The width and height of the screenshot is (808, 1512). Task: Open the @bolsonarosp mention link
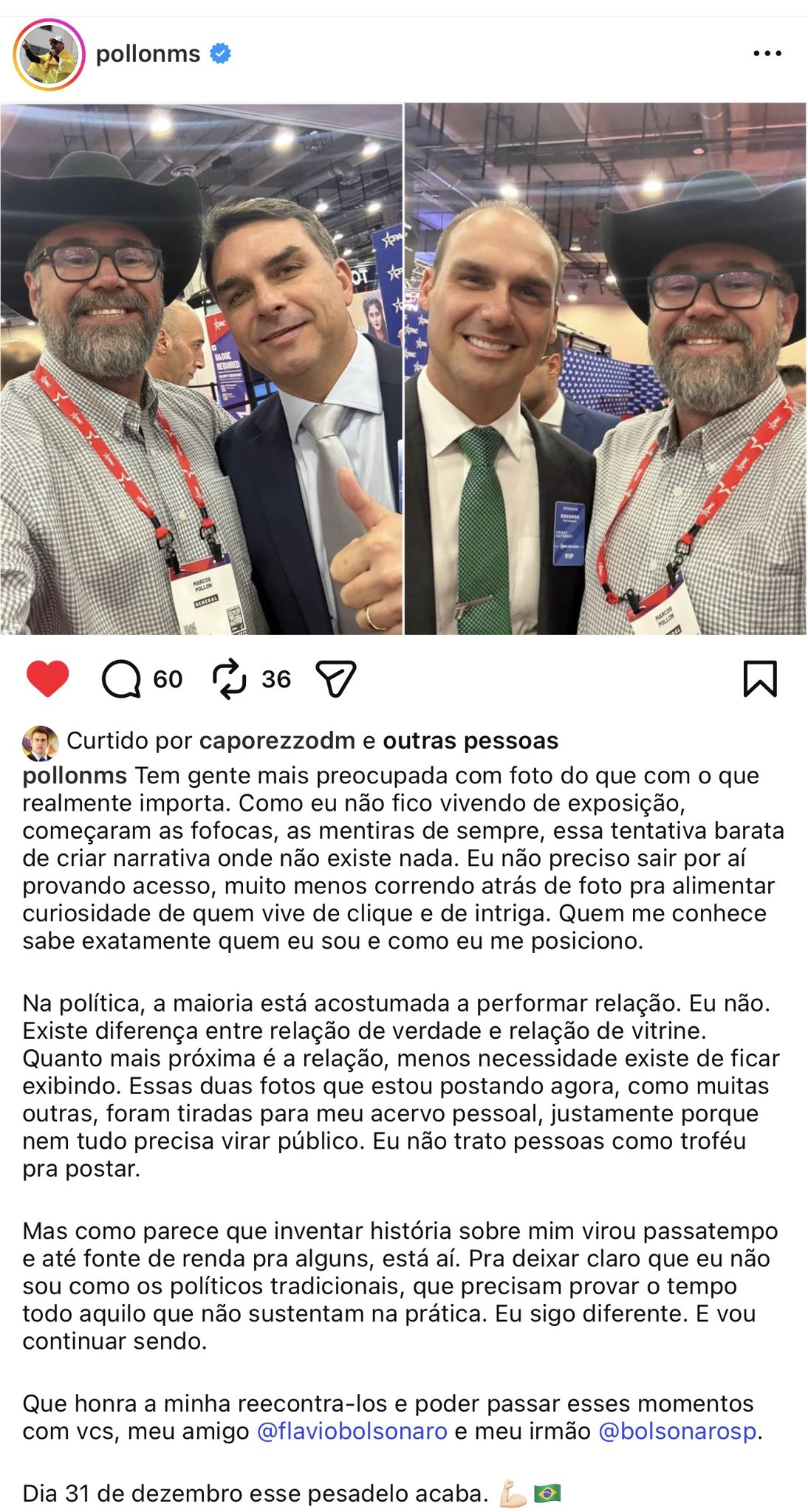(x=677, y=1431)
